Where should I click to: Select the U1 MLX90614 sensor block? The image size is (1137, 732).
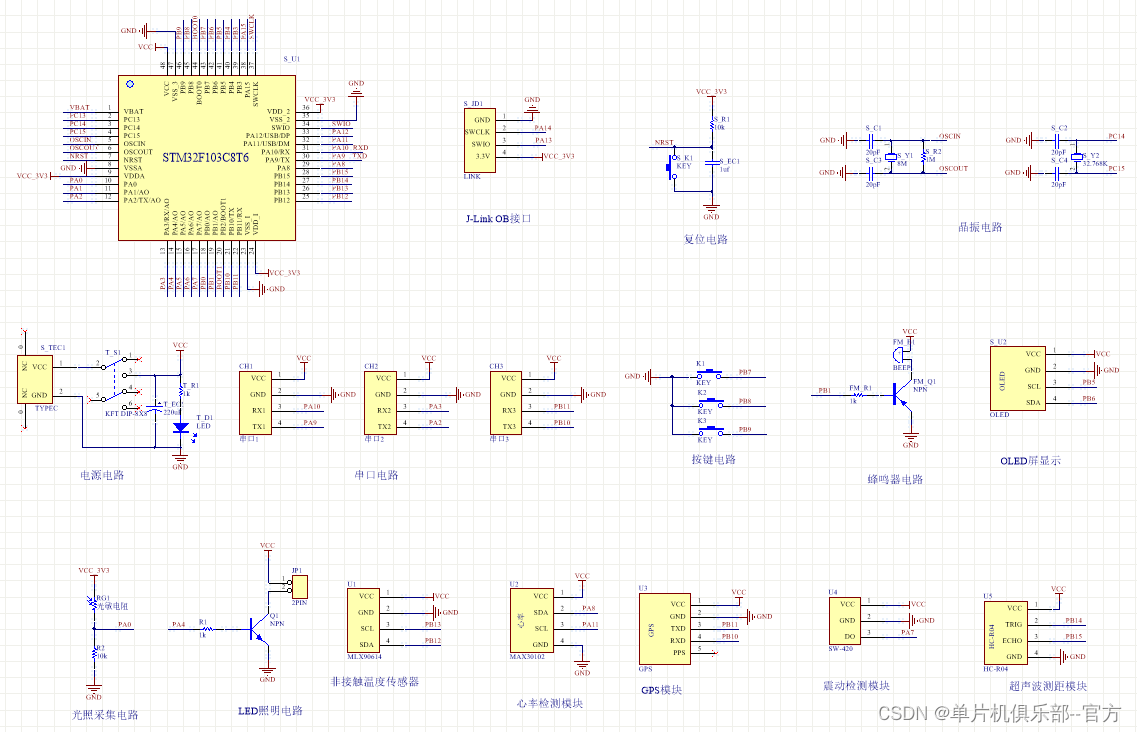(364, 620)
